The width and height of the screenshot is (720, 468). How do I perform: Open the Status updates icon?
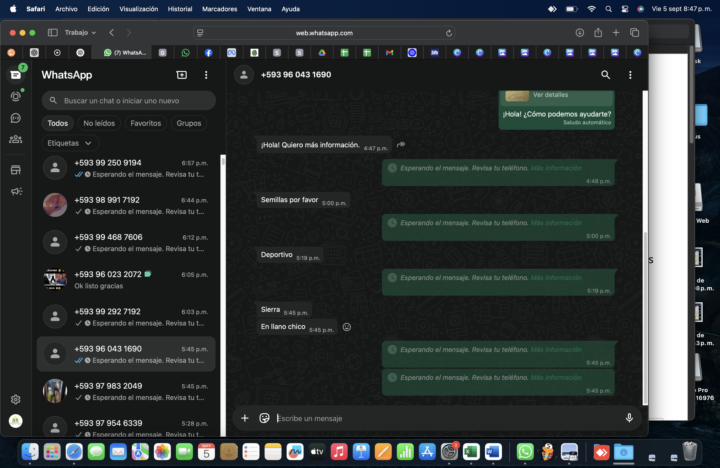tap(16, 96)
